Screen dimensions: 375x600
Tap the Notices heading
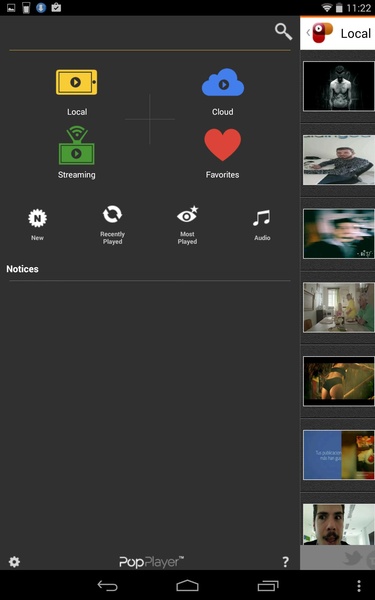(x=22, y=269)
